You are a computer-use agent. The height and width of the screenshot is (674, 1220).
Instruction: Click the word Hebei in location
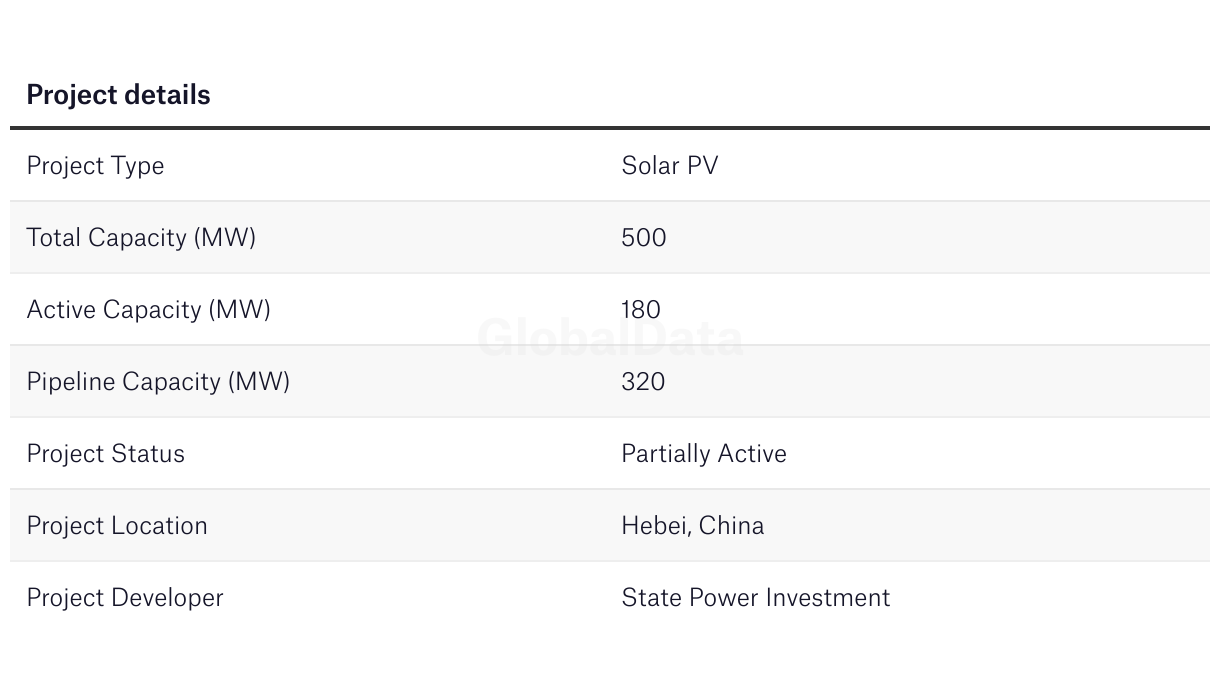654,526
